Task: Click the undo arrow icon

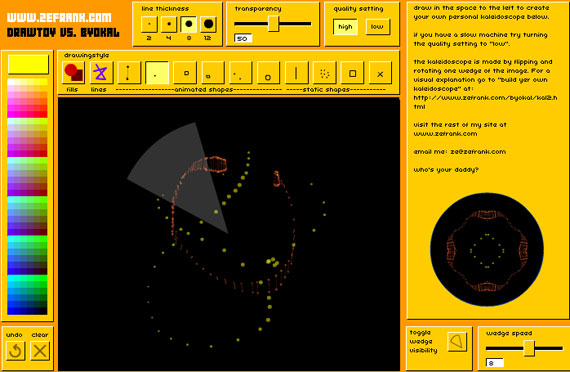Action: coord(15,351)
